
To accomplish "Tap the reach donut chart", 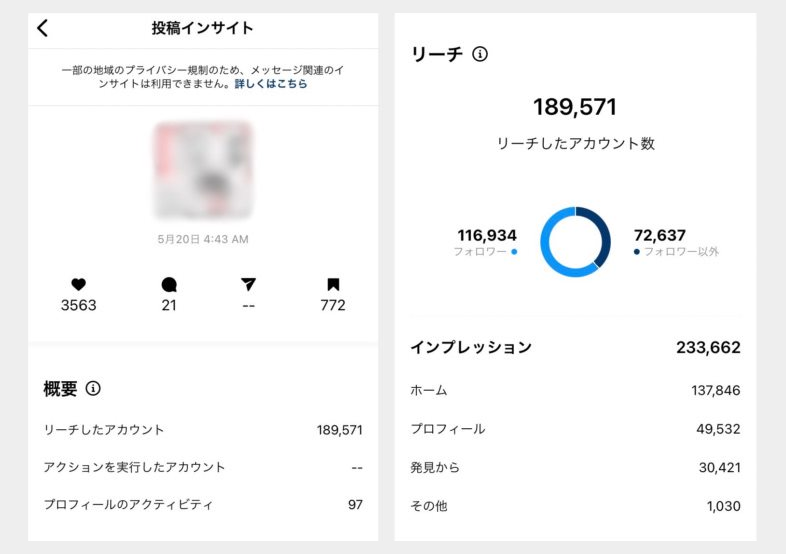I will coord(575,242).
